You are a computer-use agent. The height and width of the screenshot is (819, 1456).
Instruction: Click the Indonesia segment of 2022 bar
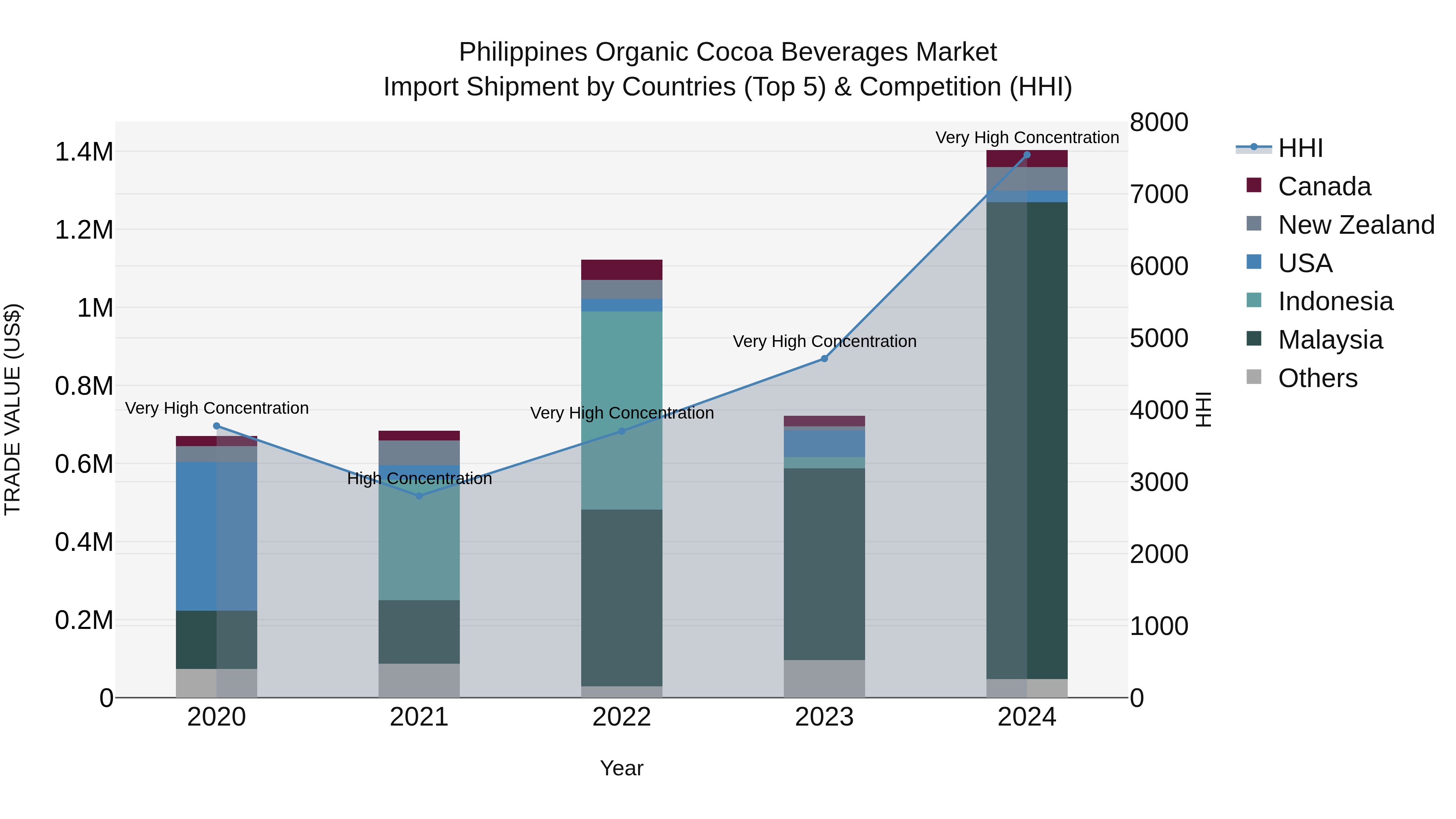tap(622, 411)
